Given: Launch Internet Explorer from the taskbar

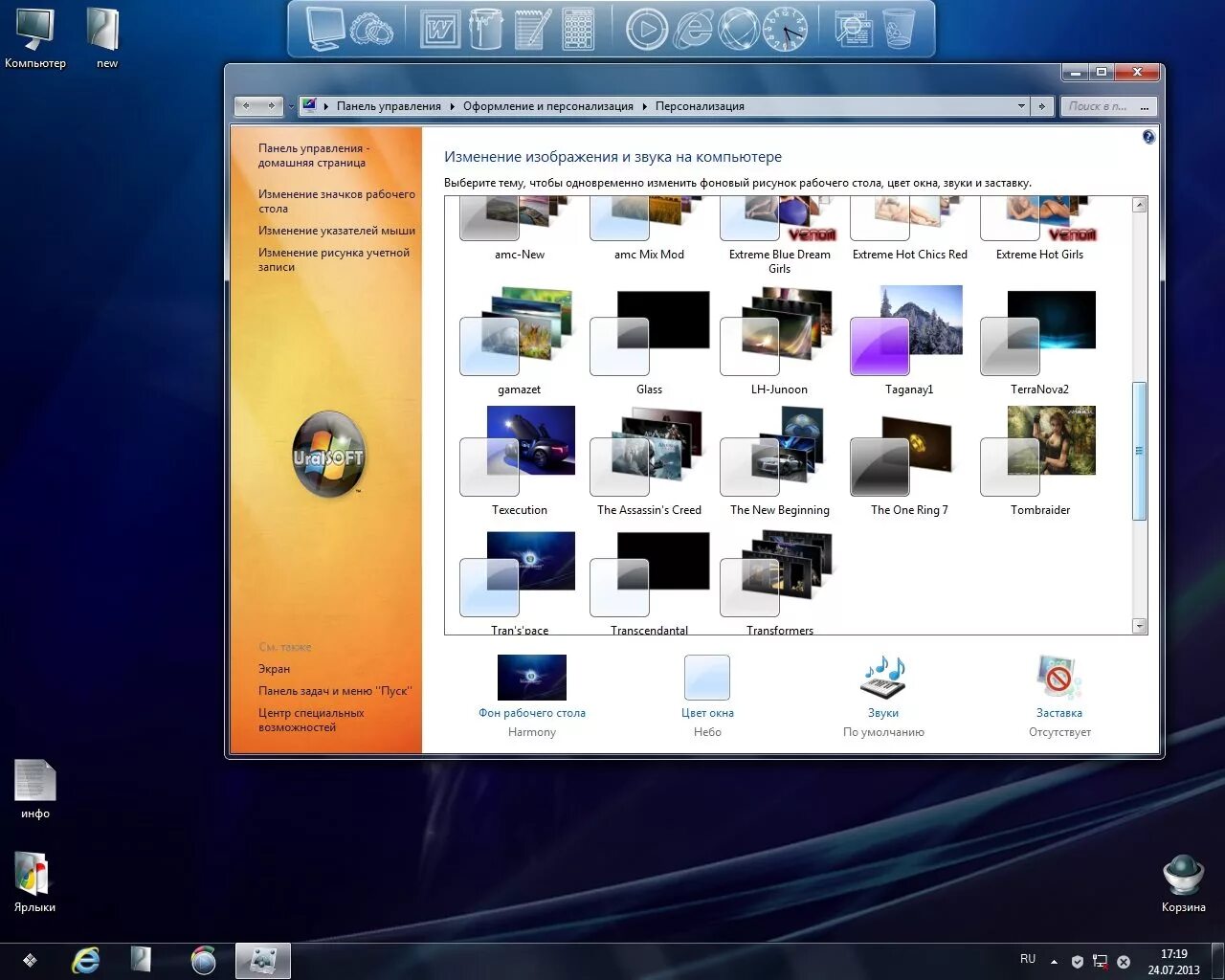Looking at the screenshot, I should [x=86, y=960].
